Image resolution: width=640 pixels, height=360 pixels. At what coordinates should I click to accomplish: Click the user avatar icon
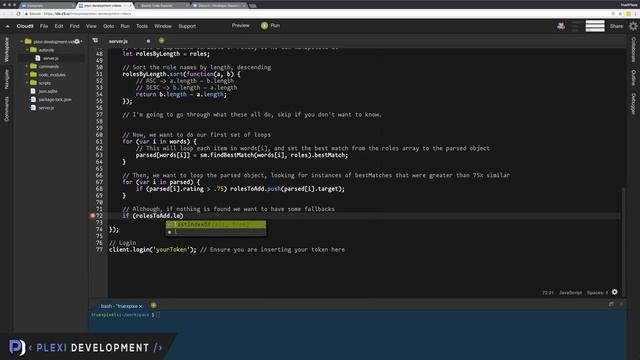point(561,26)
